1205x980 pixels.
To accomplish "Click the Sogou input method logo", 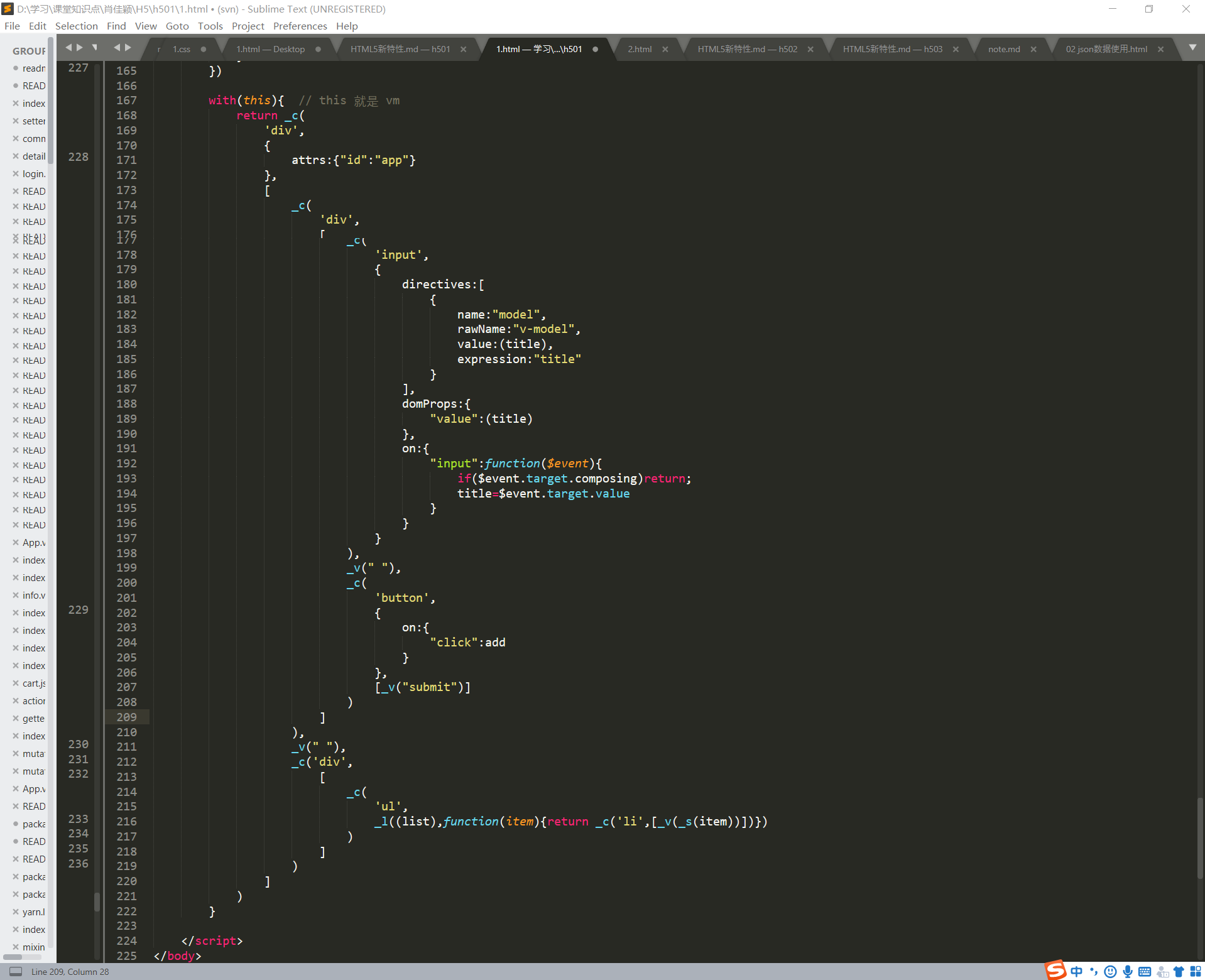I will pyautogui.click(x=1055, y=969).
